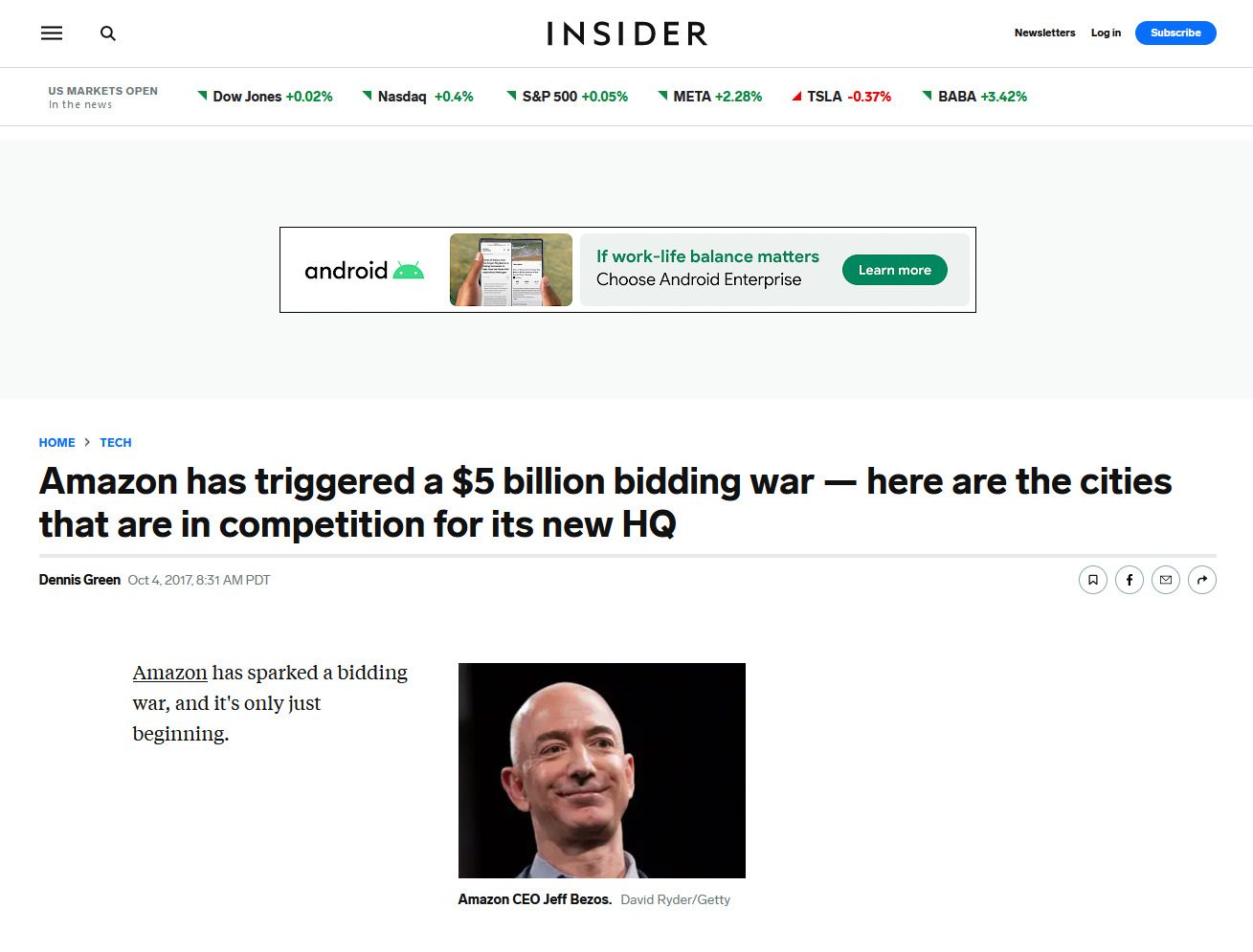Email the article via envelope icon
1253x952 pixels.
1166,580
